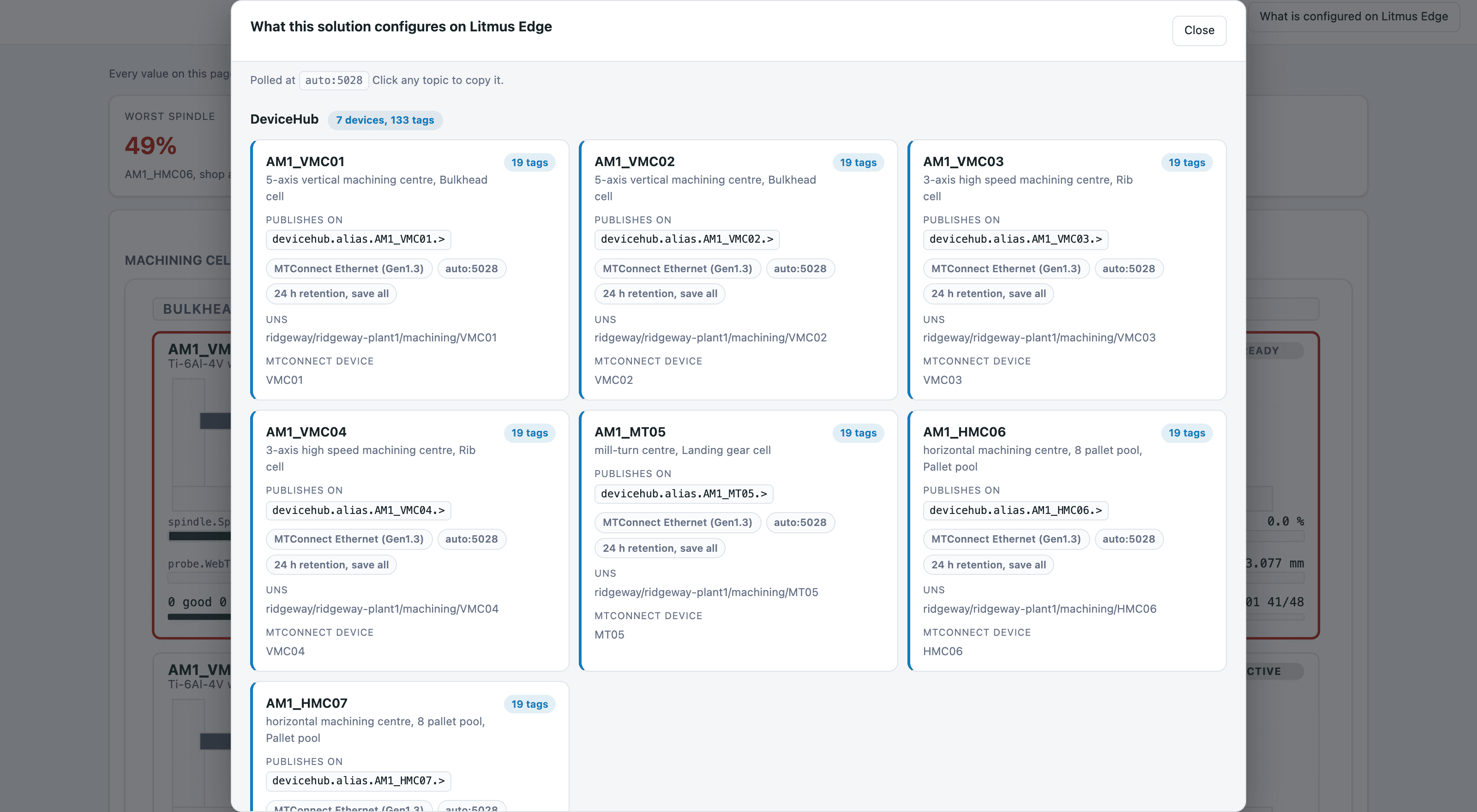This screenshot has height=812, width=1477.
Task: Click '24 h retention, save all' on AM1_HMC06
Action: click(x=988, y=565)
